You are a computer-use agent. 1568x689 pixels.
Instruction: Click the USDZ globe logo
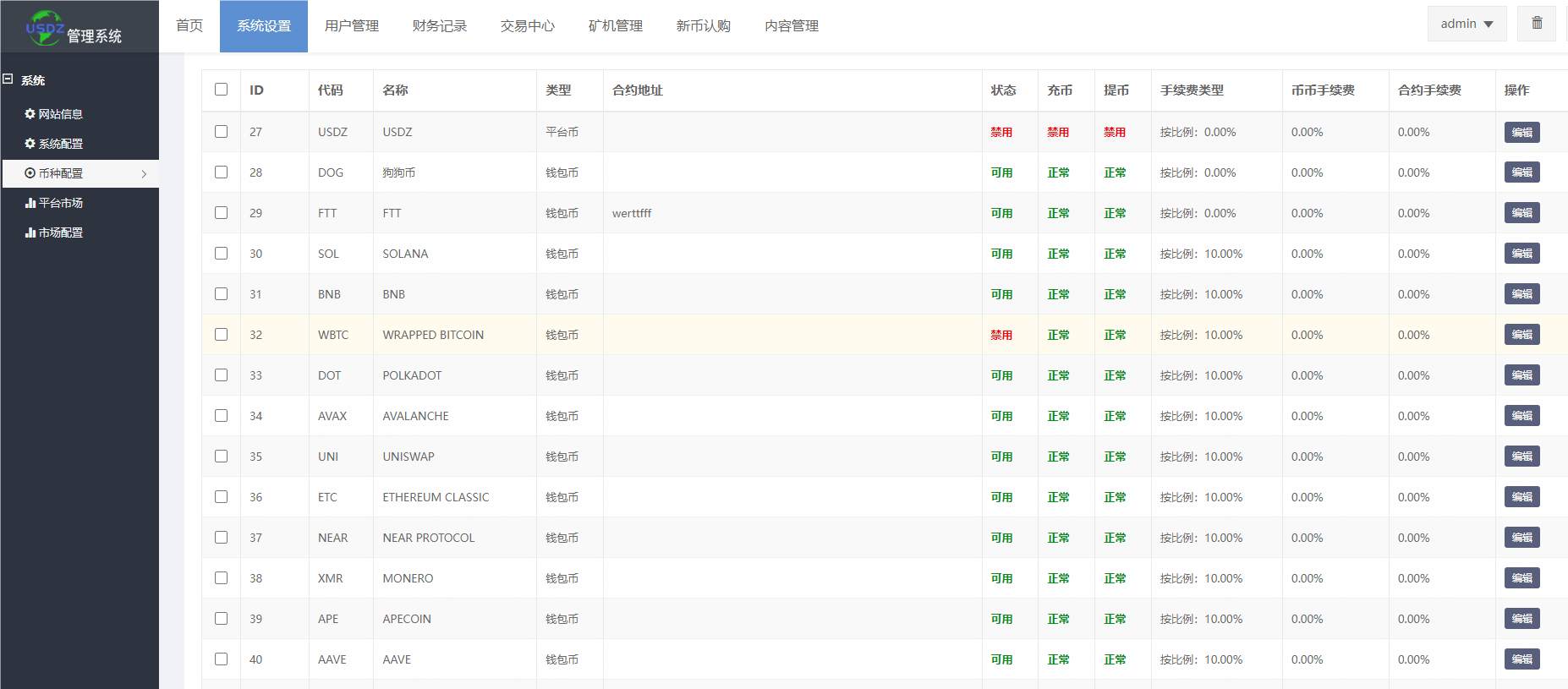click(x=44, y=27)
